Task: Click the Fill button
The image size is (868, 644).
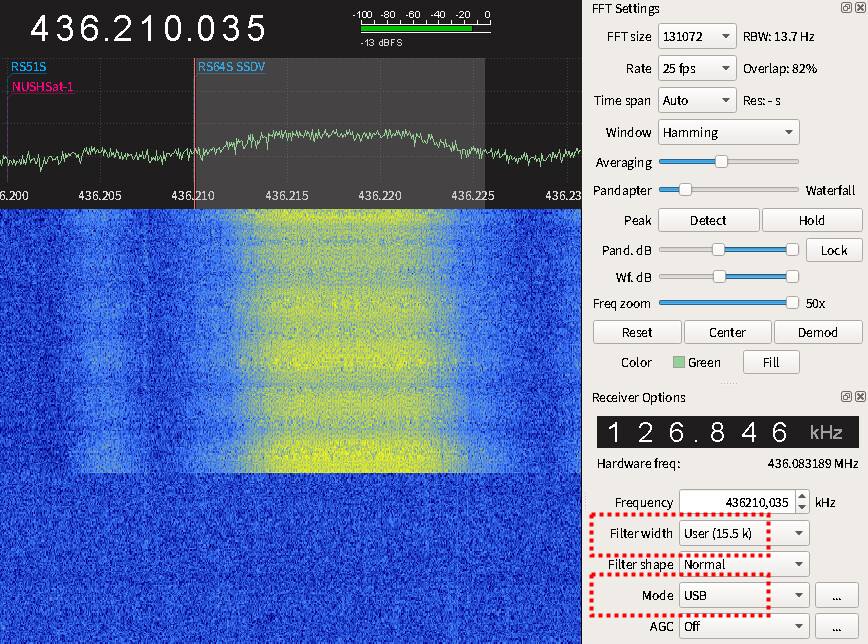Action: tap(770, 362)
